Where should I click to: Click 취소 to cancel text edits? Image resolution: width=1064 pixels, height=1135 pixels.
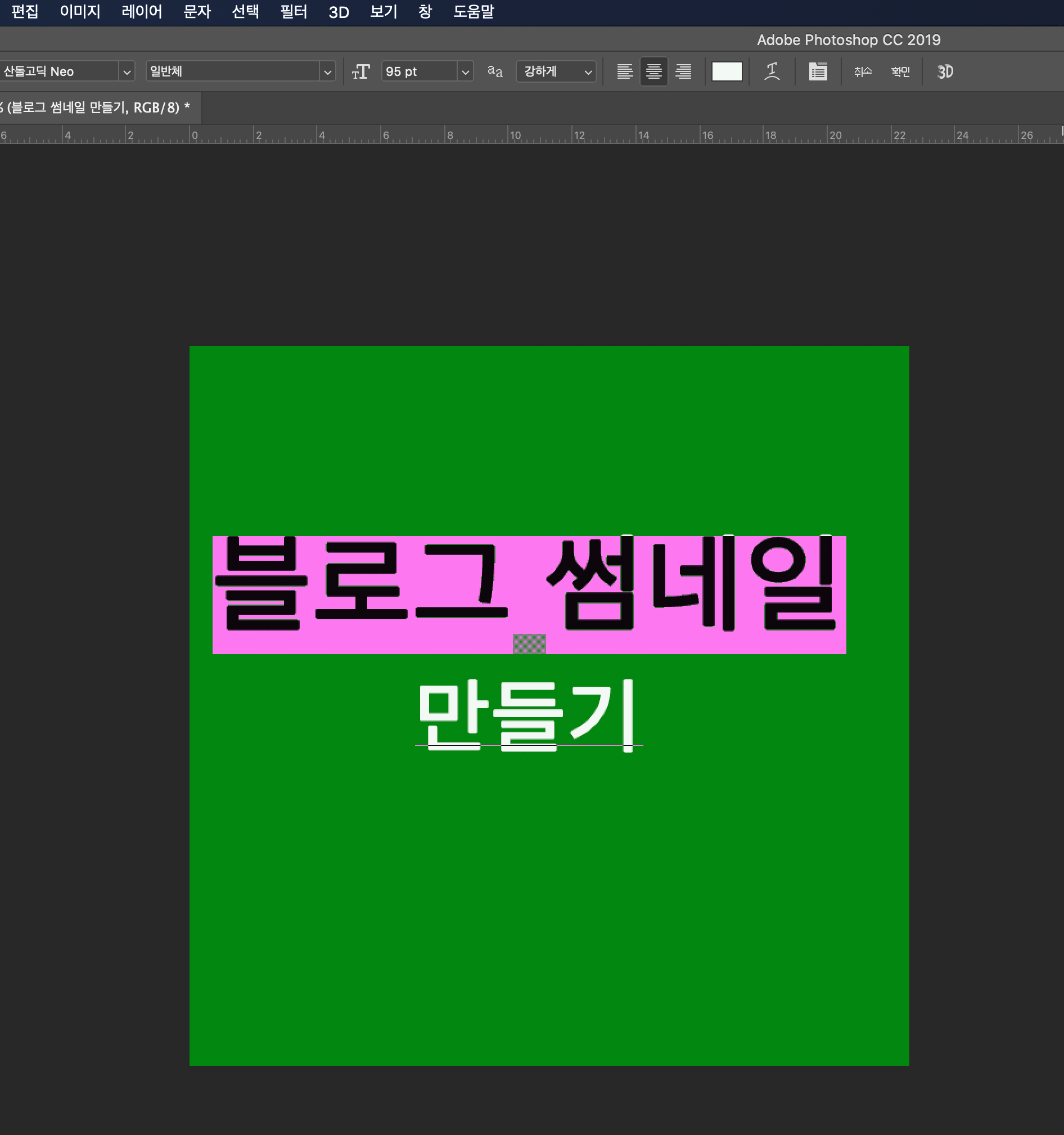point(863,71)
